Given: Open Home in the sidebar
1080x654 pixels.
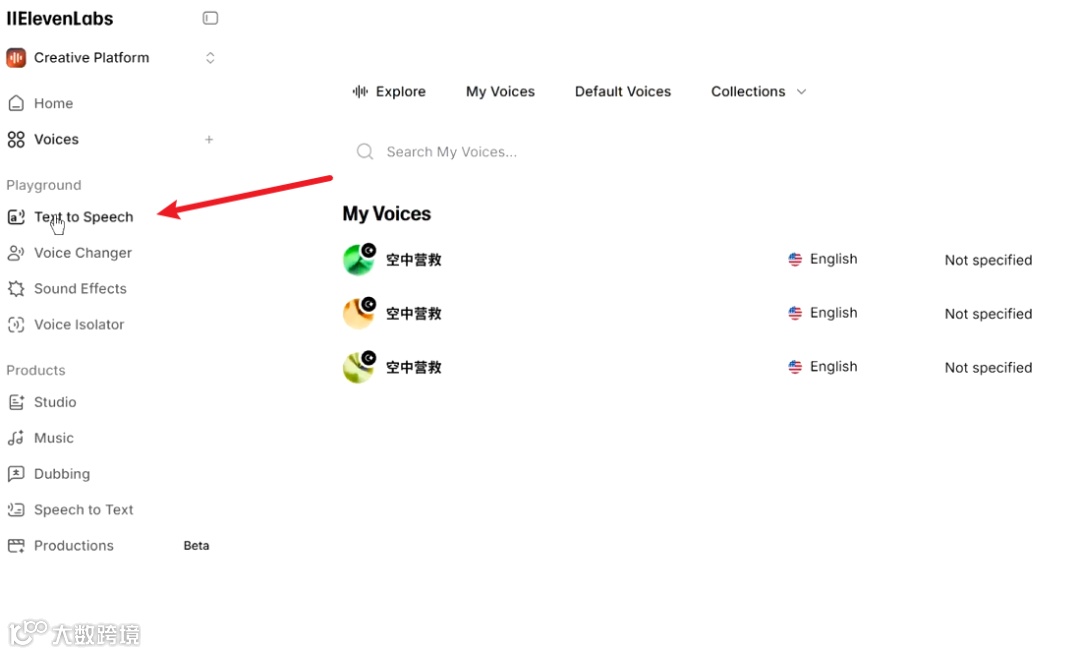Looking at the screenshot, I should tap(54, 103).
